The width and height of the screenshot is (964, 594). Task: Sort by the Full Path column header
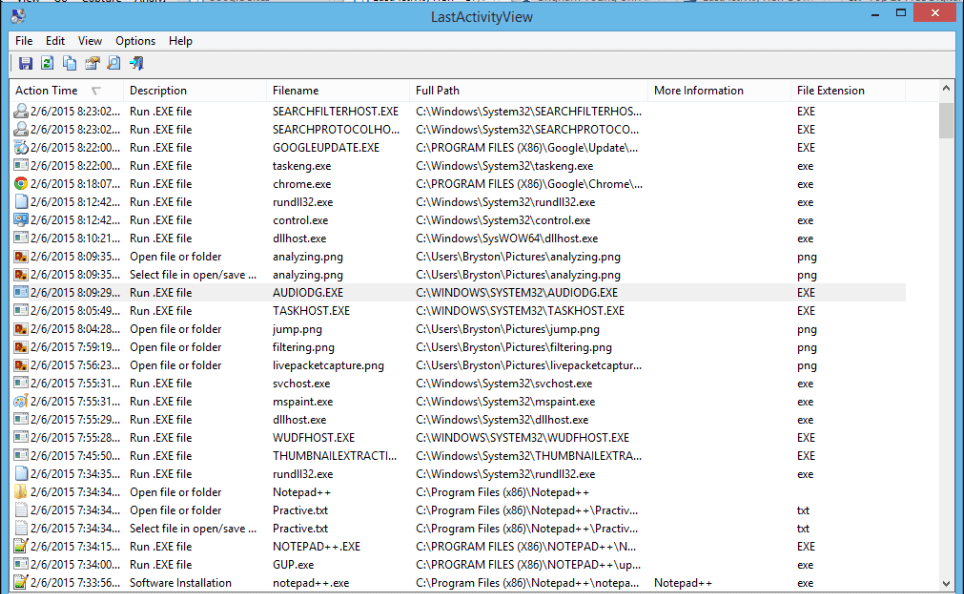pyautogui.click(x=528, y=90)
